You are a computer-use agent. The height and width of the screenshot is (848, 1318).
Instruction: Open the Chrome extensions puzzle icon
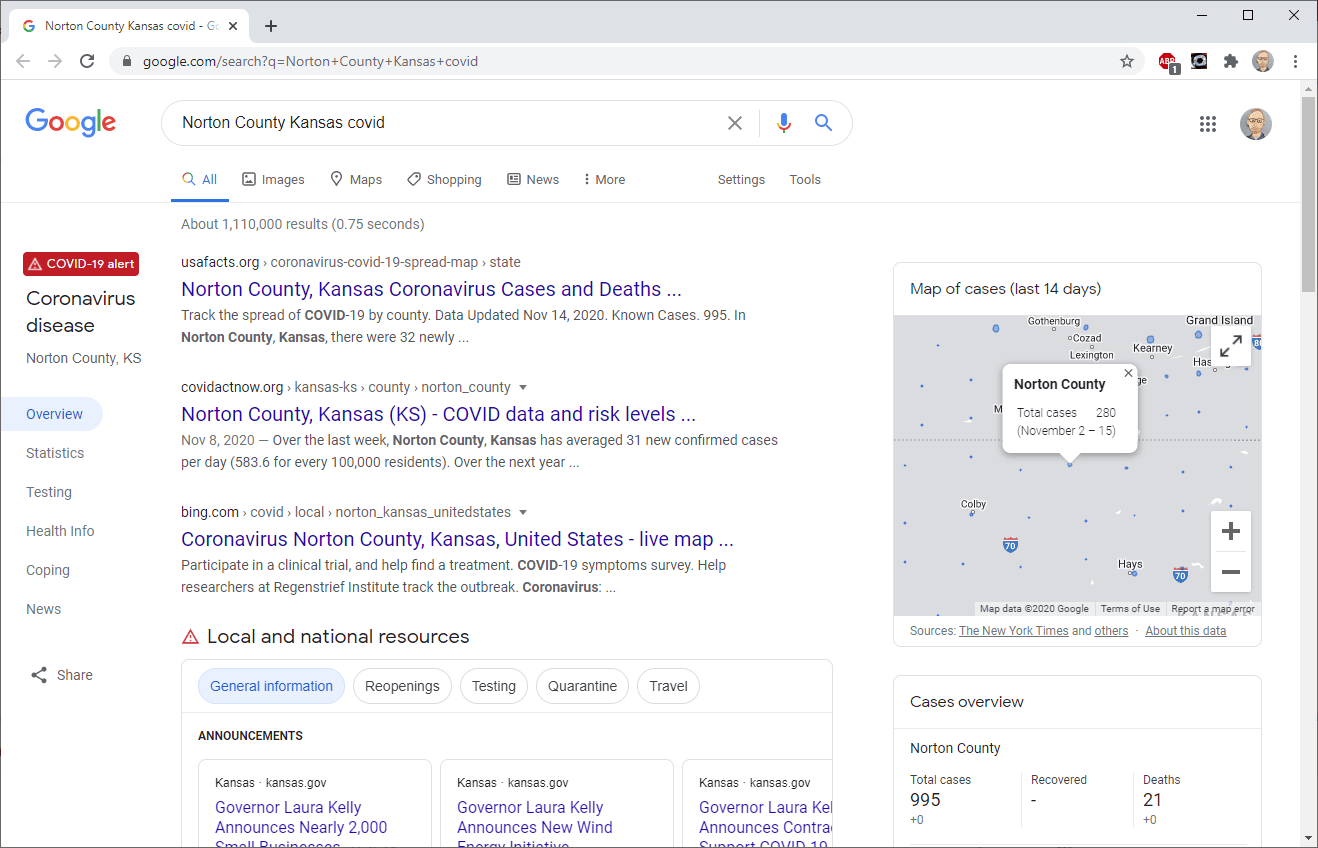coord(1231,61)
